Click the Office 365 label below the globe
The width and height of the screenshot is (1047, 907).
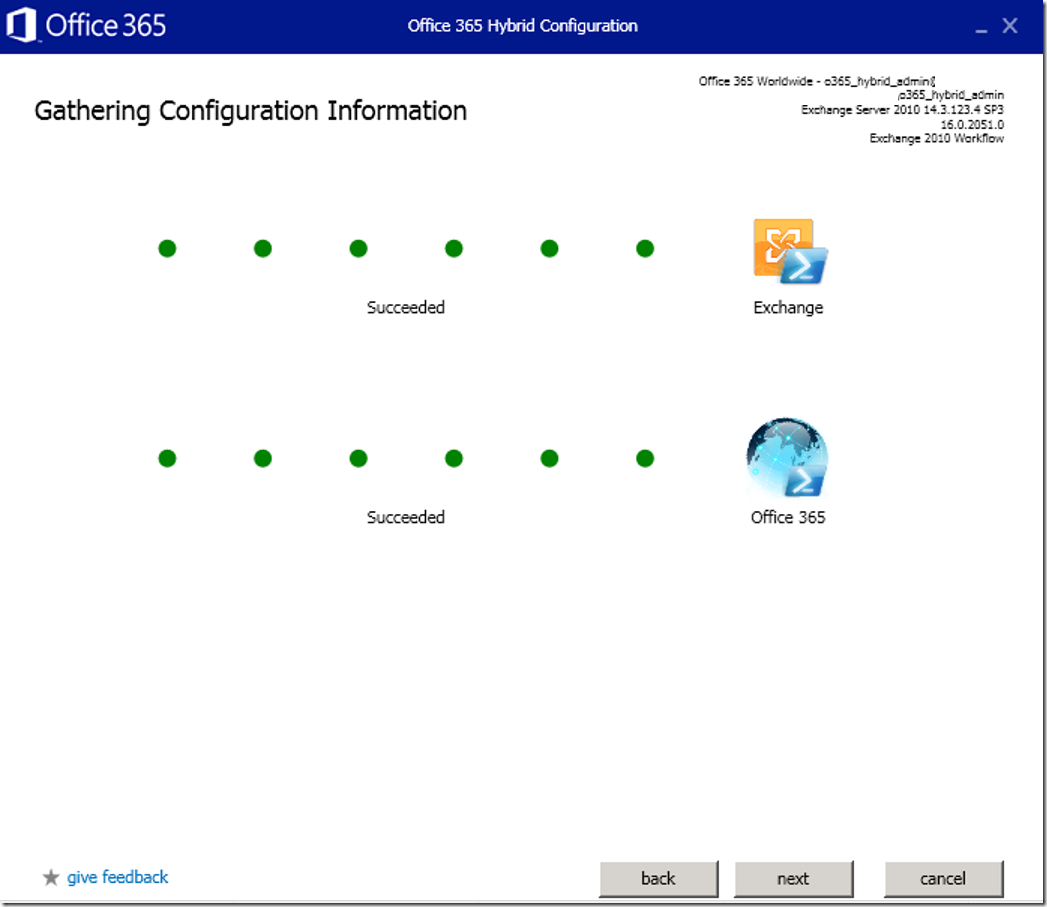(788, 517)
